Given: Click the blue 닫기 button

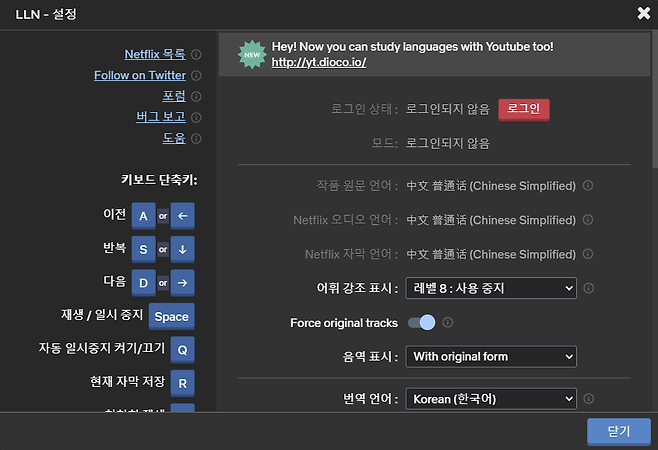Looking at the screenshot, I should tap(618, 431).
